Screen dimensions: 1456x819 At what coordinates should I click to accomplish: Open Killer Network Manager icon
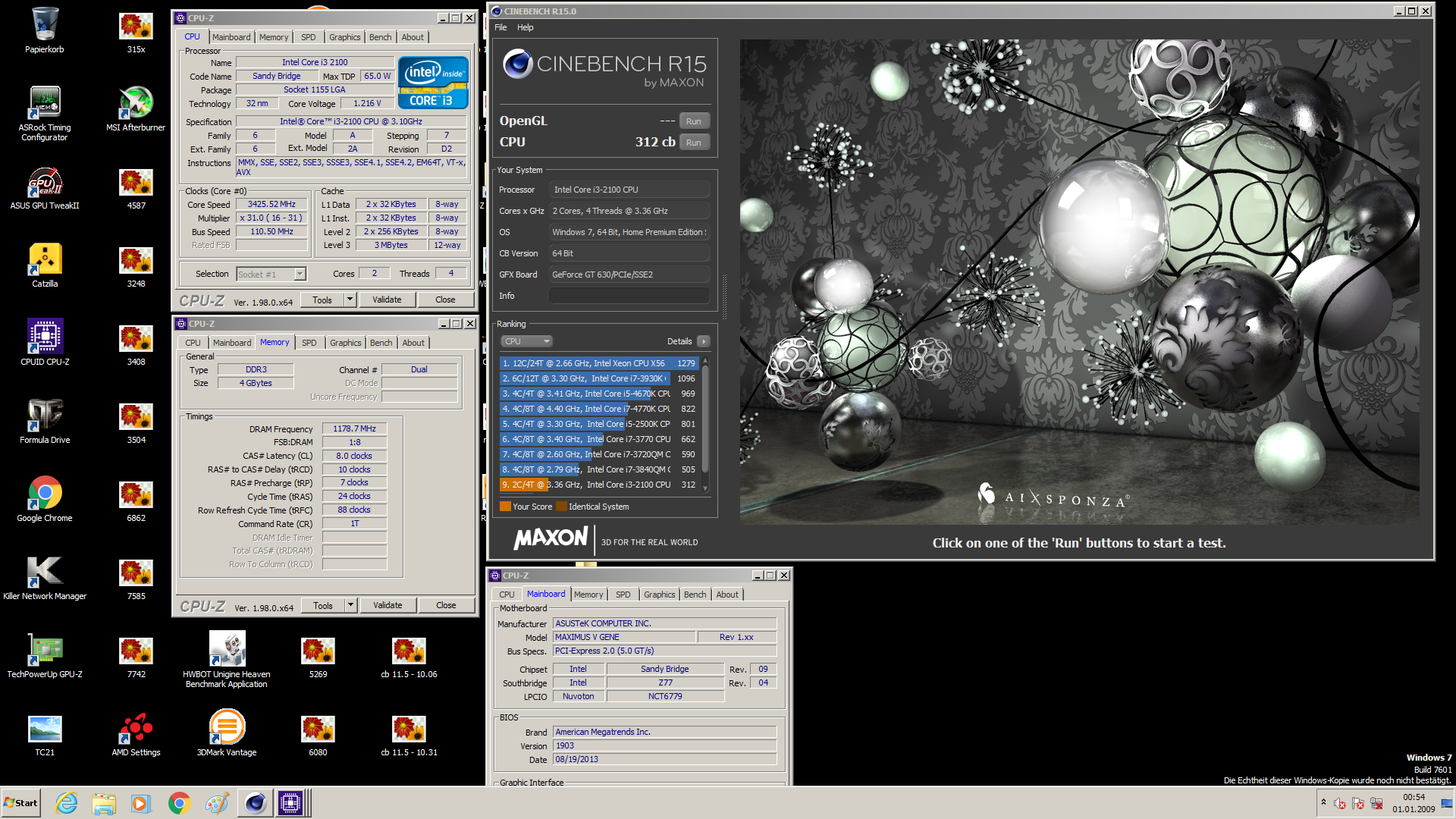click(x=45, y=578)
